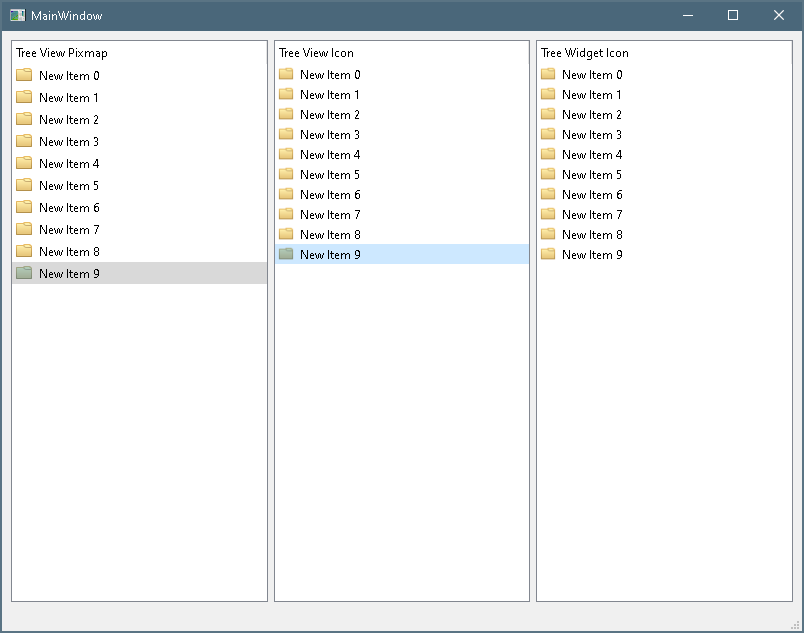The height and width of the screenshot is (633, 804).
Task: Select text New Item 2 in Tree Widget Icon
Action: pos(592,115)
